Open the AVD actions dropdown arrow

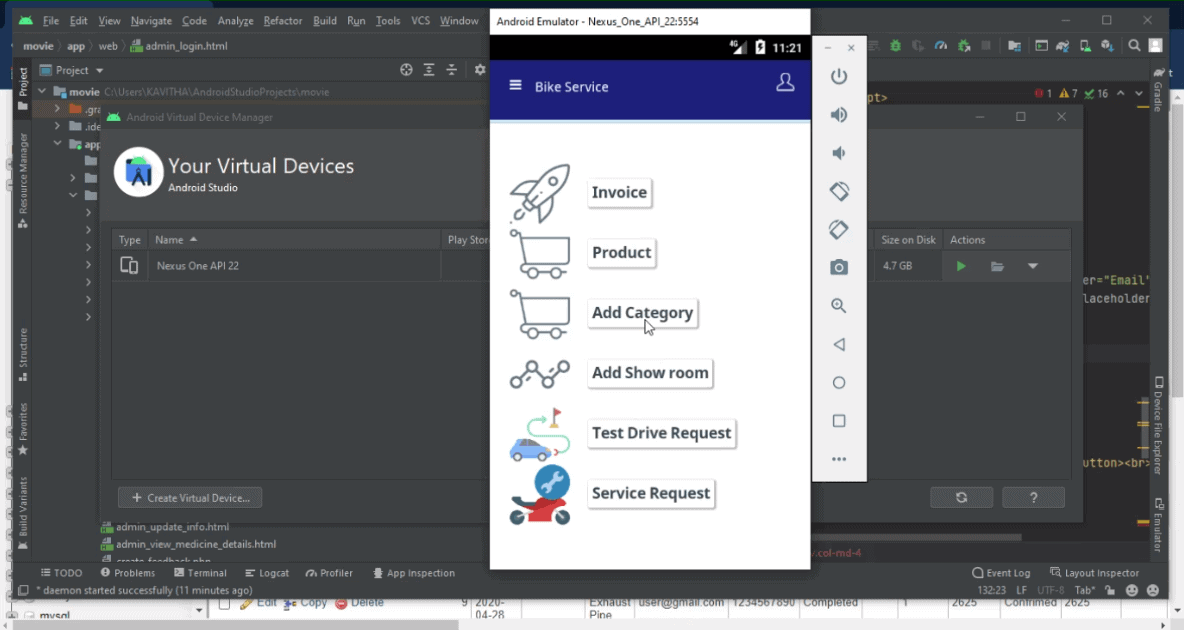(1033, 266)
